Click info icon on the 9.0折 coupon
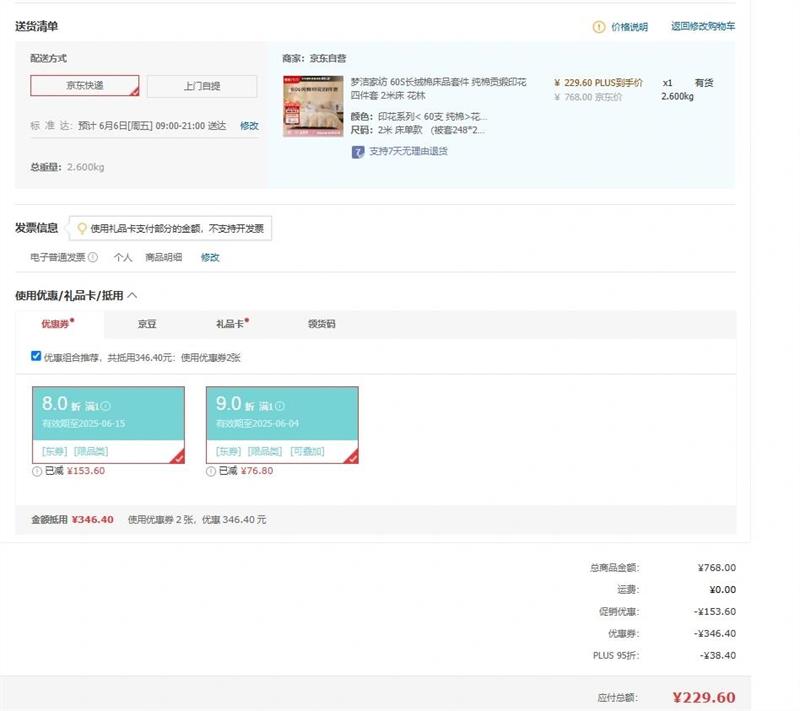 pyautogui.click(x=280, y=406)
